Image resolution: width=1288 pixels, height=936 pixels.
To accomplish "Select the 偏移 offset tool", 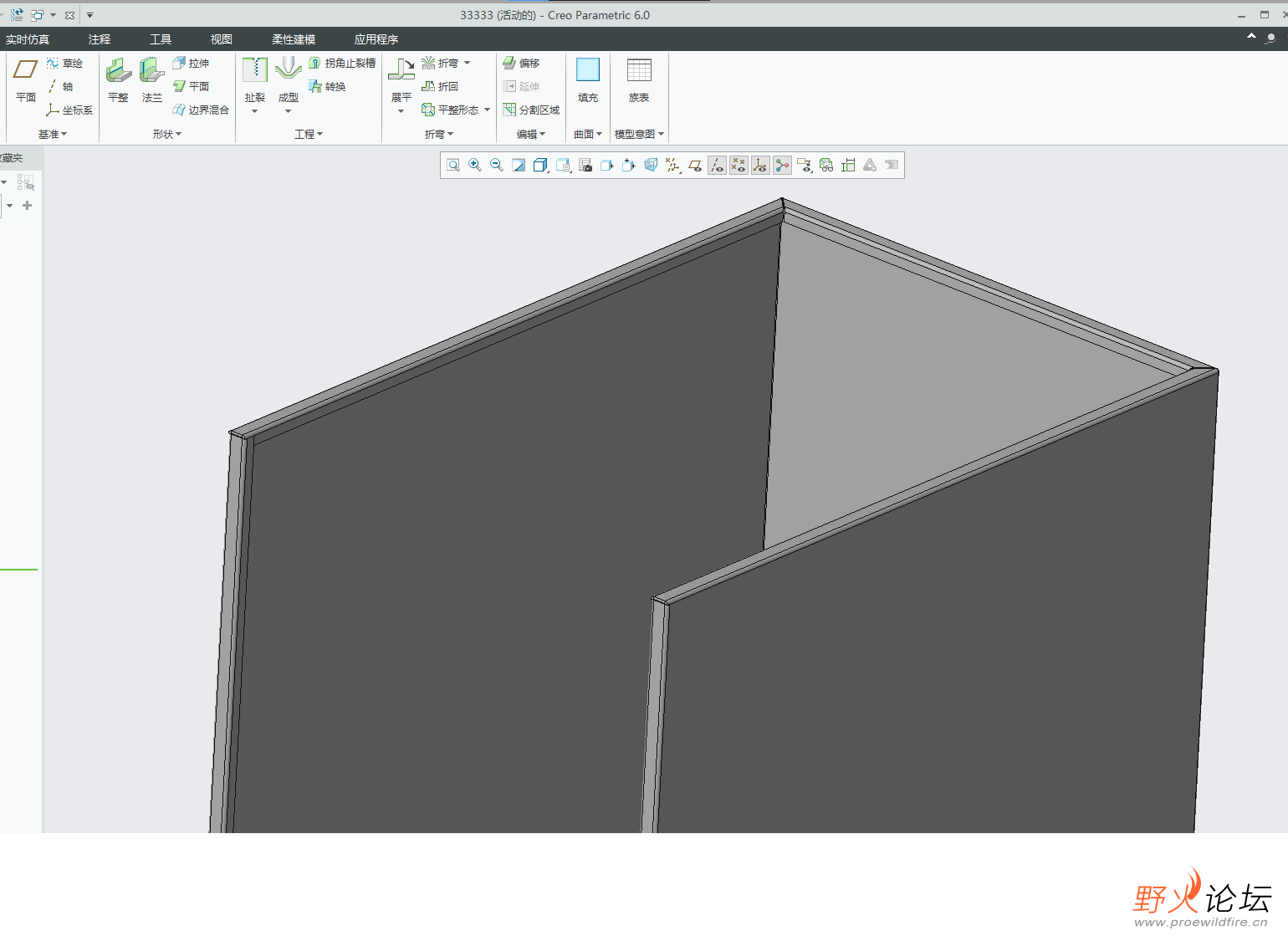I will (x=521, y=64).
